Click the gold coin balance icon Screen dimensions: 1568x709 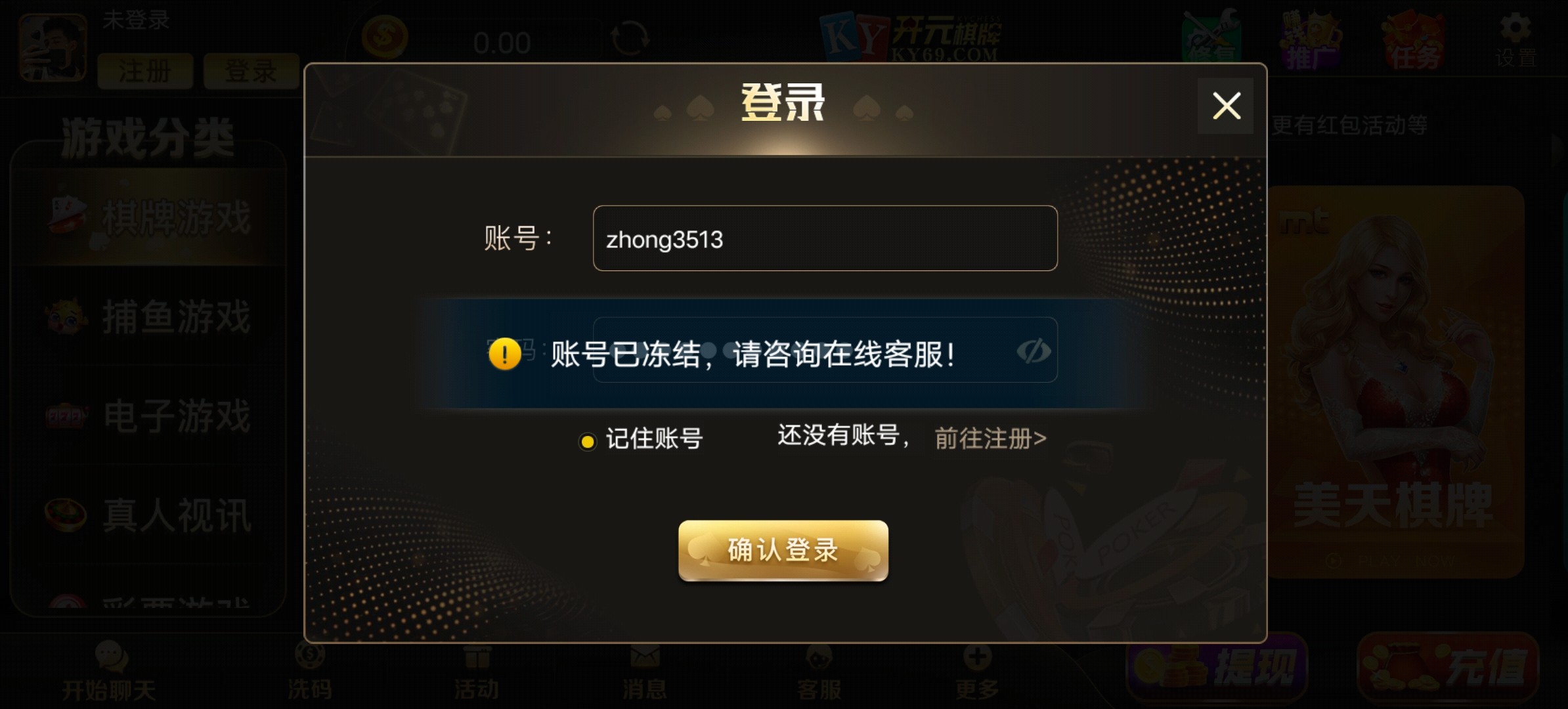pyautogui.click(x=385, y=37)
